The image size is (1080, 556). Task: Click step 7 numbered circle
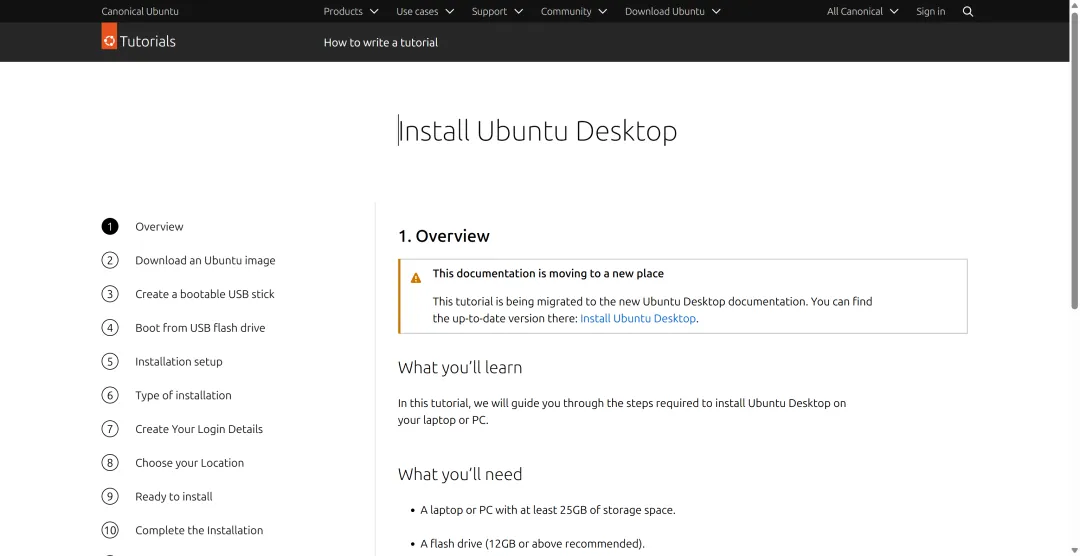click(x=110, y=429)
